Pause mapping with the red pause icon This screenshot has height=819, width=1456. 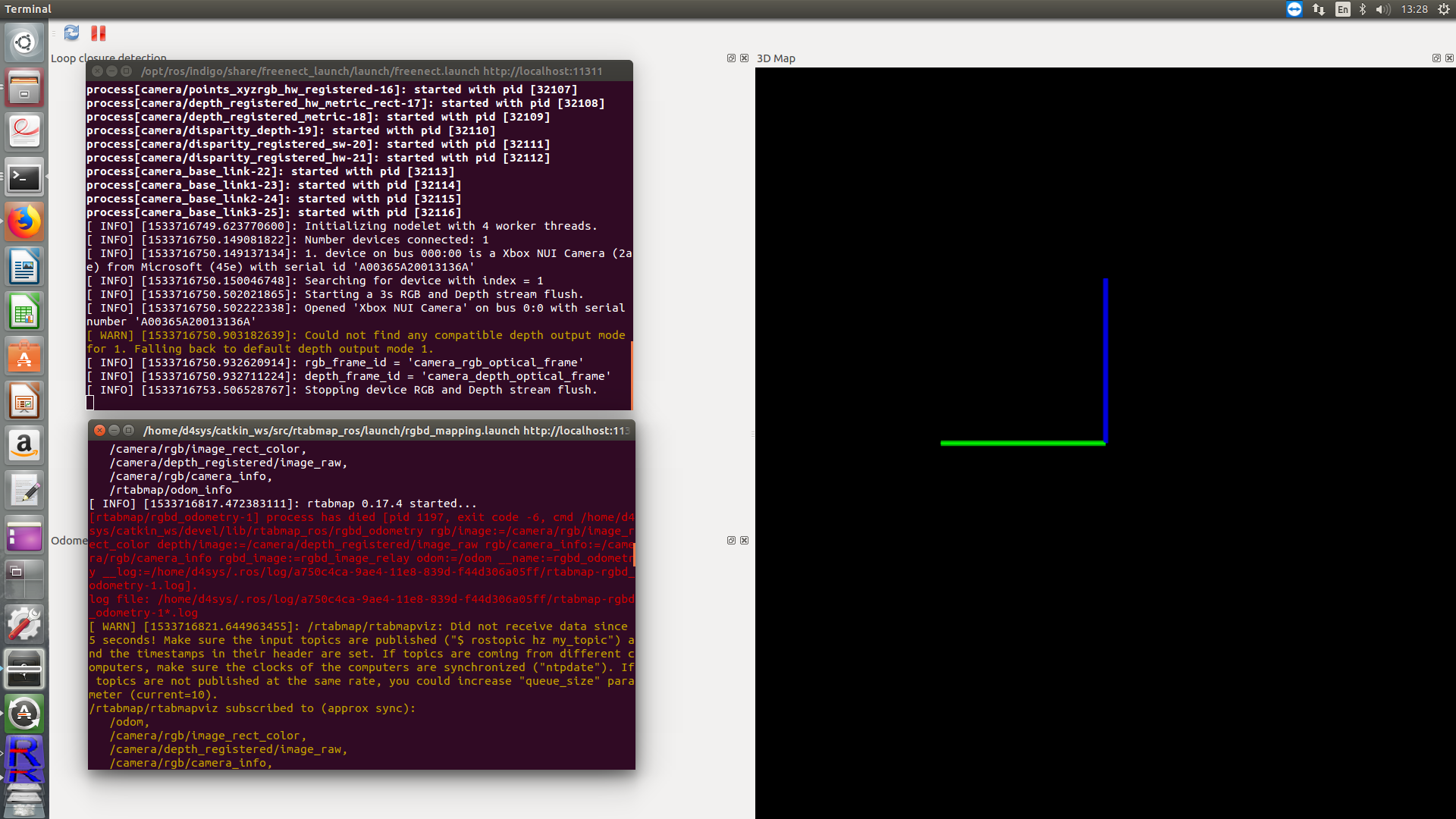click(x=99, y=33)
